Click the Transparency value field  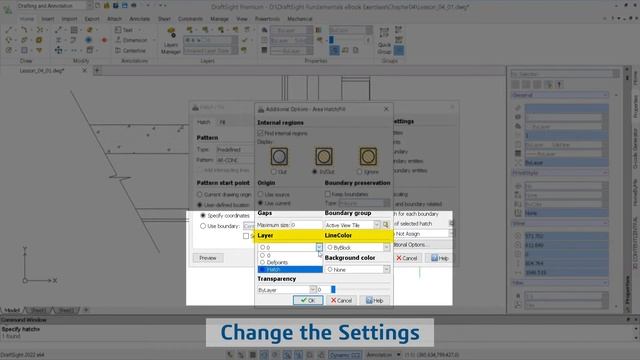(x=323, y=290)
